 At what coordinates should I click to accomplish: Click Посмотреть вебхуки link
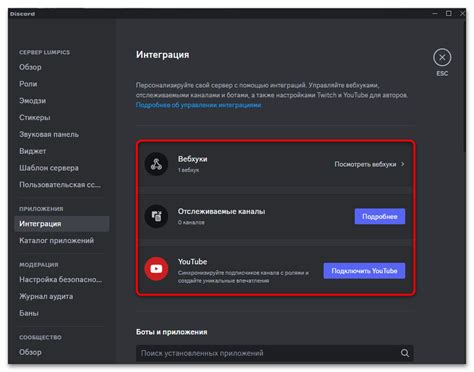365,164
